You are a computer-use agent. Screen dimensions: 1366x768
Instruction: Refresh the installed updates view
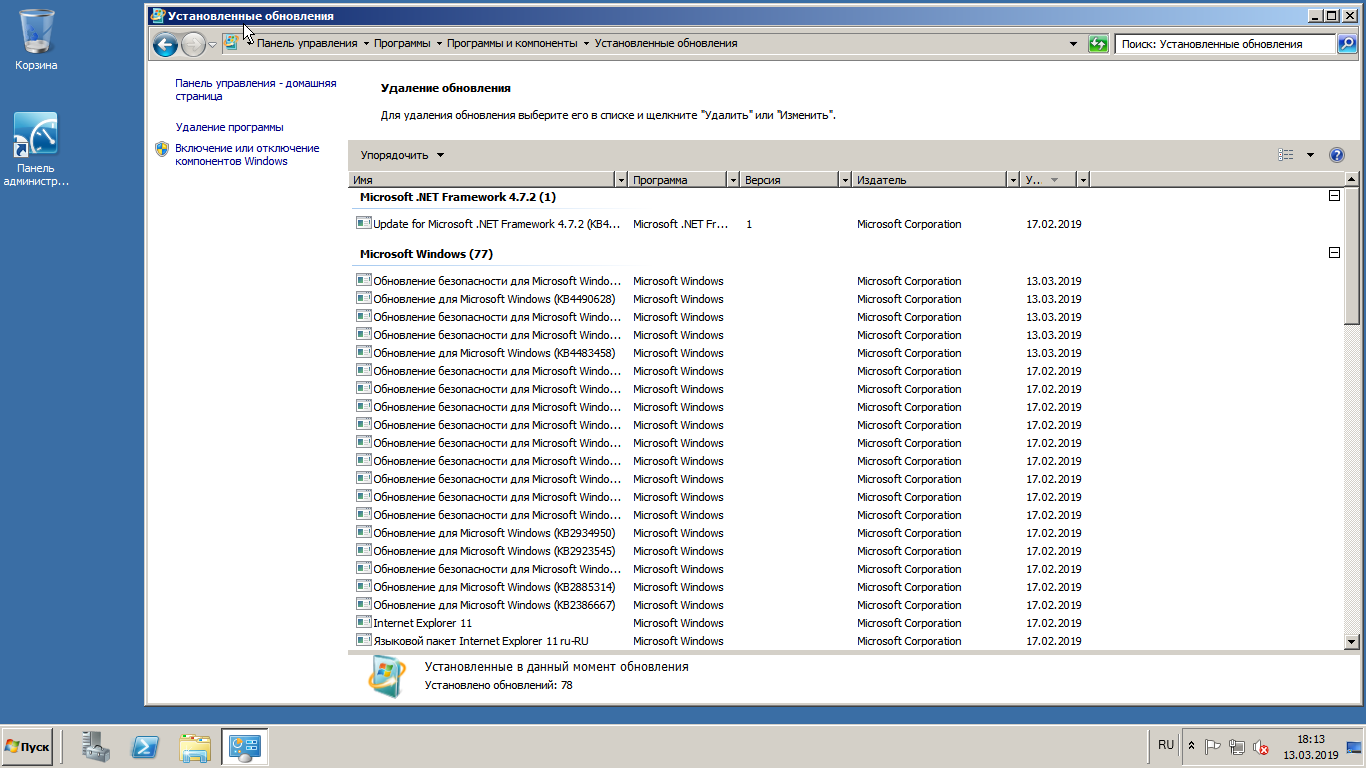click(x=1098, y=44)
